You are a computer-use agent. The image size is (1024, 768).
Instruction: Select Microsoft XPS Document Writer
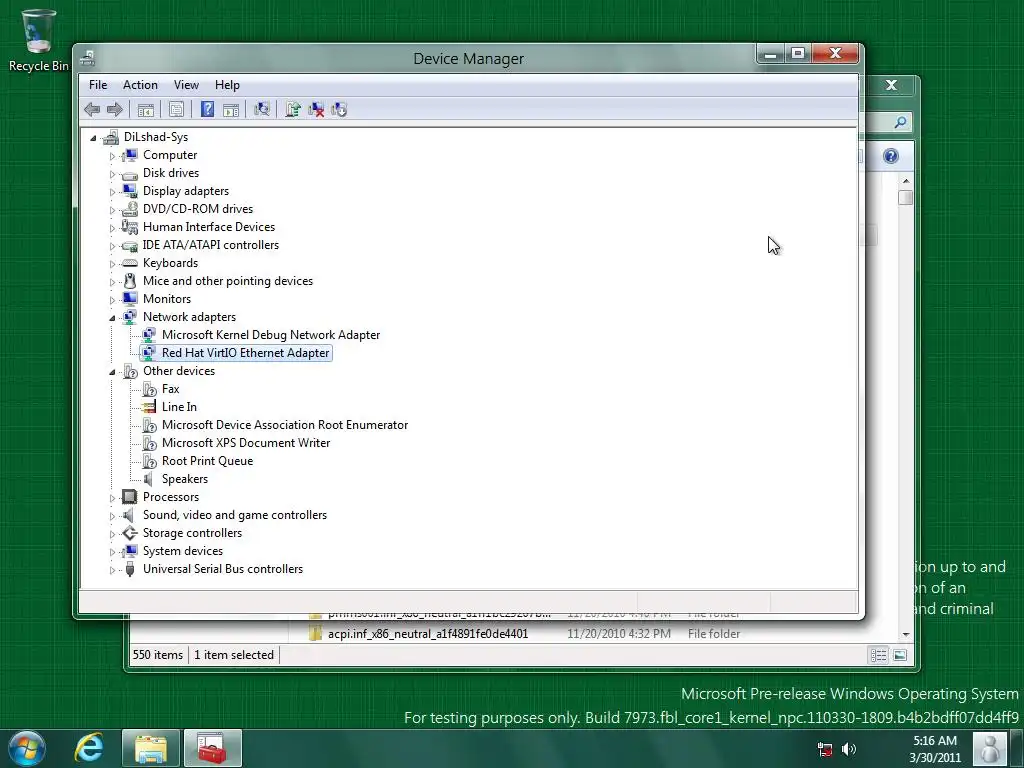[x=246, y=443]
